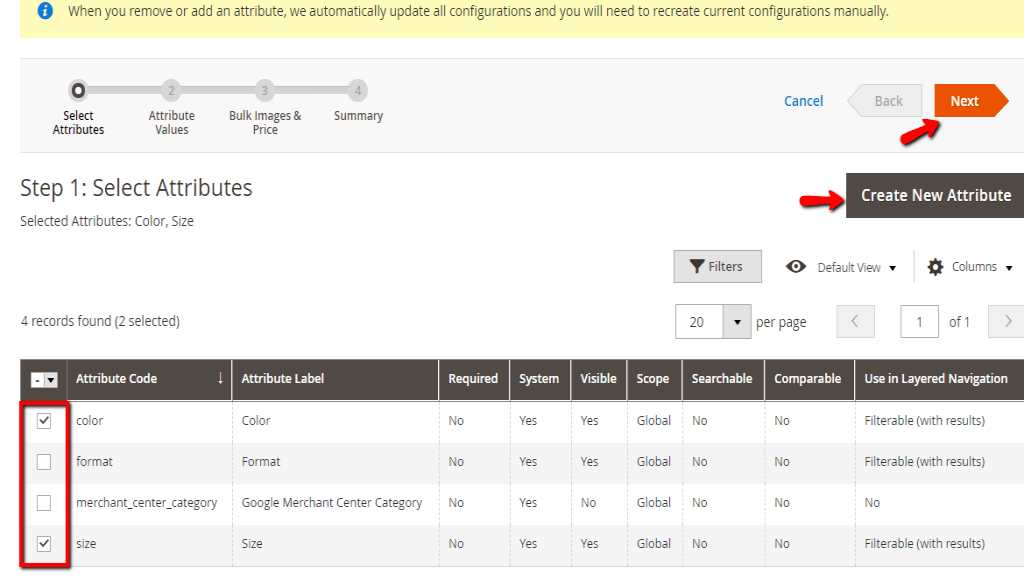The image size is (1024, 576).
Task: Uncheck the size attribute checkbox
Action: [x=44, y=543]
